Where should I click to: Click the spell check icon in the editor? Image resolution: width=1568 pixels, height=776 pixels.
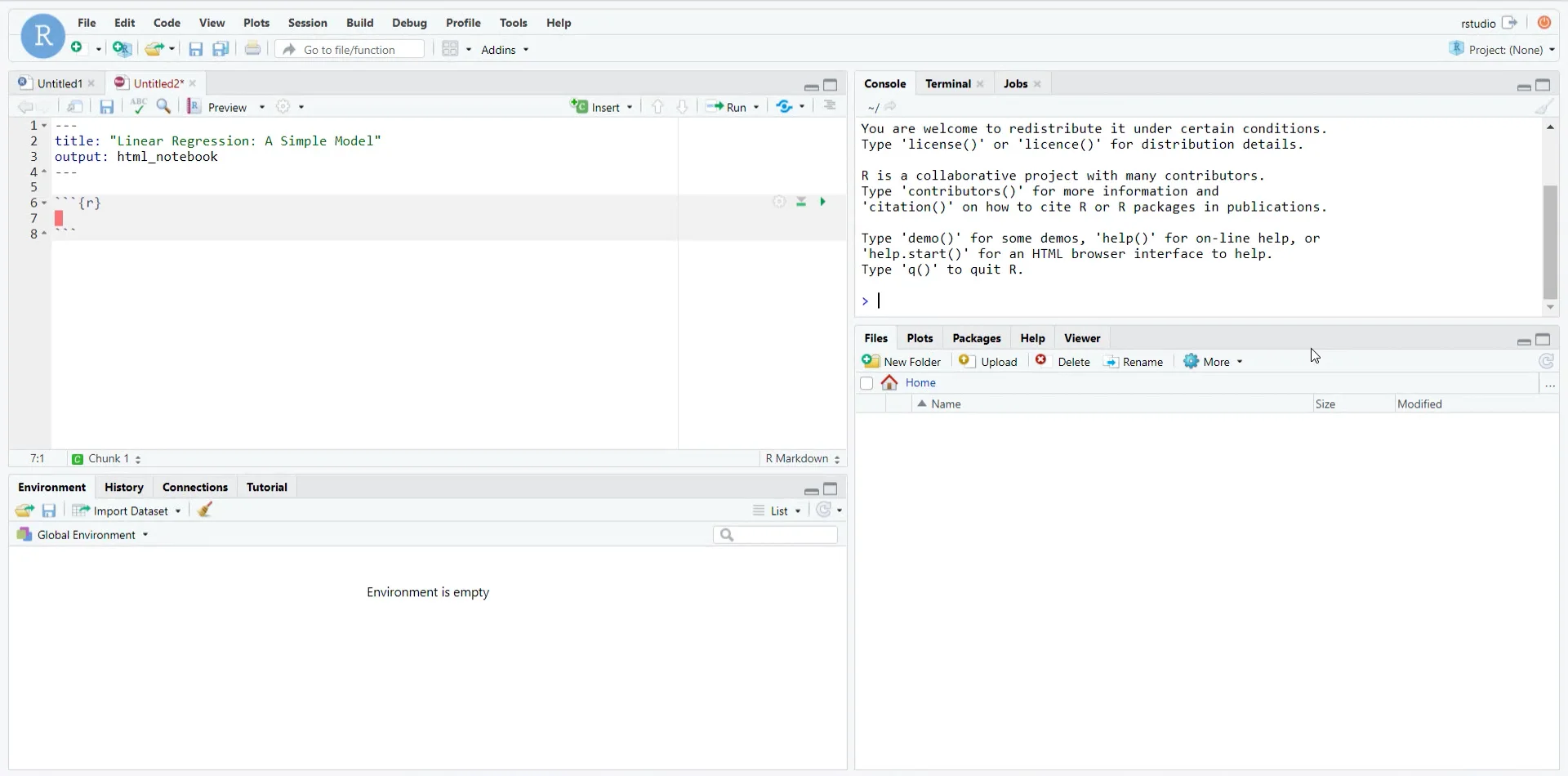pyautogui.click(x=139, y=106)
